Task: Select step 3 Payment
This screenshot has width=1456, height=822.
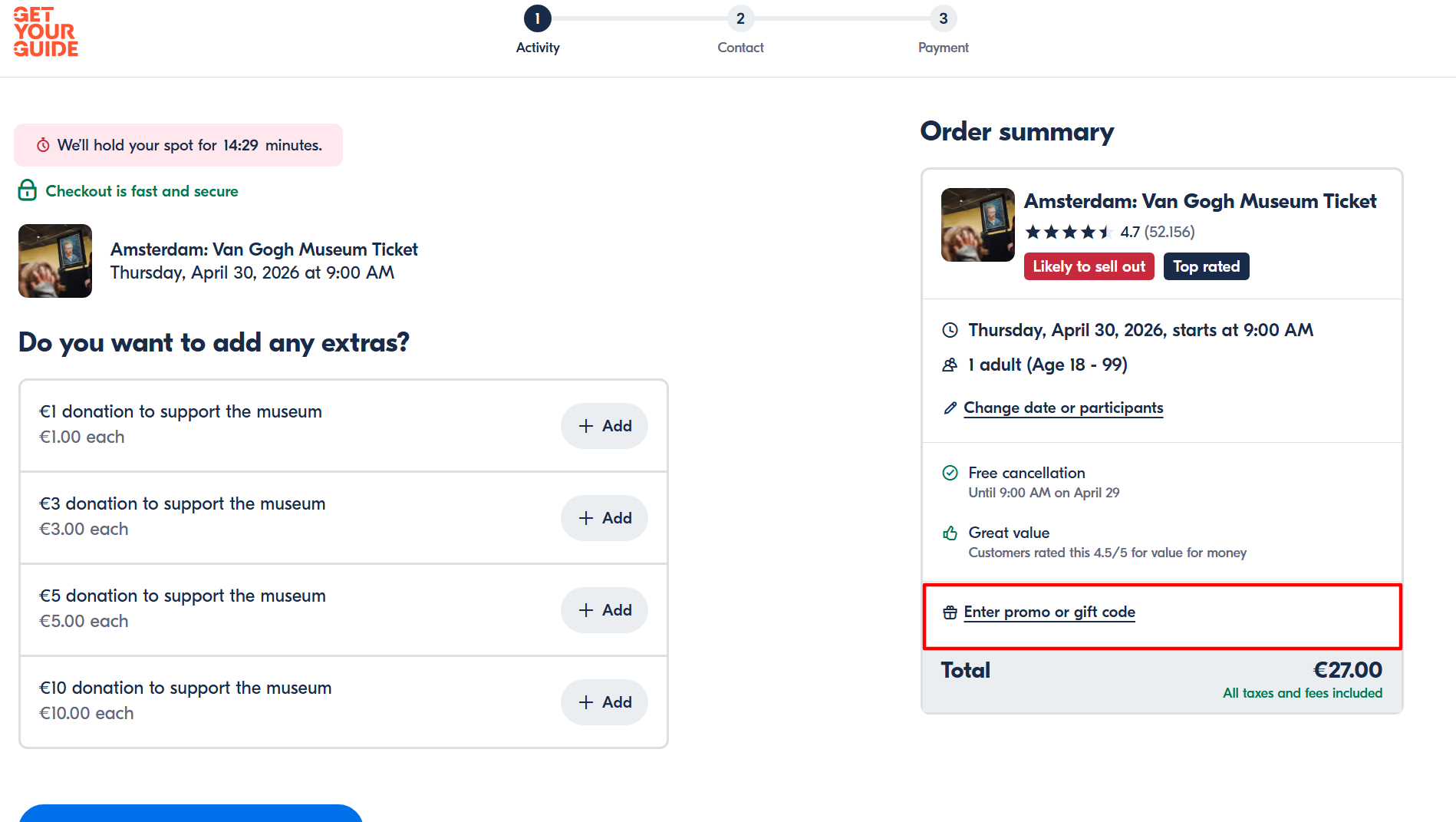Action: click(942, 18)
